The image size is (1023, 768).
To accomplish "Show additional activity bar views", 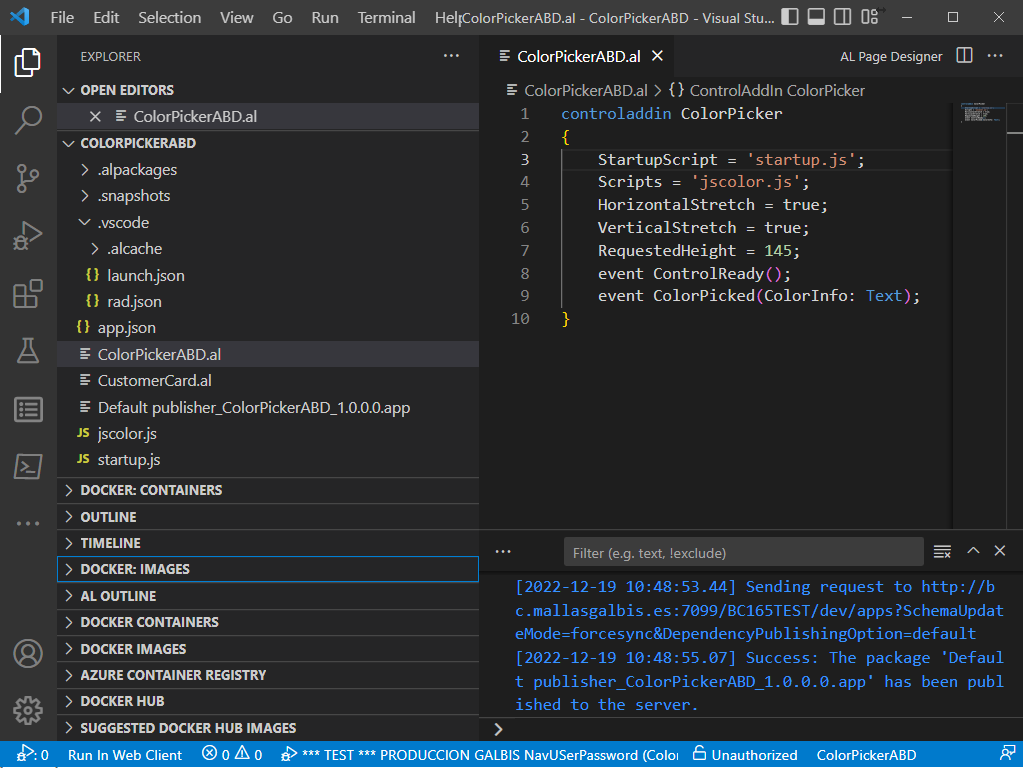I will pyautogui.click(x=27, y=523).
